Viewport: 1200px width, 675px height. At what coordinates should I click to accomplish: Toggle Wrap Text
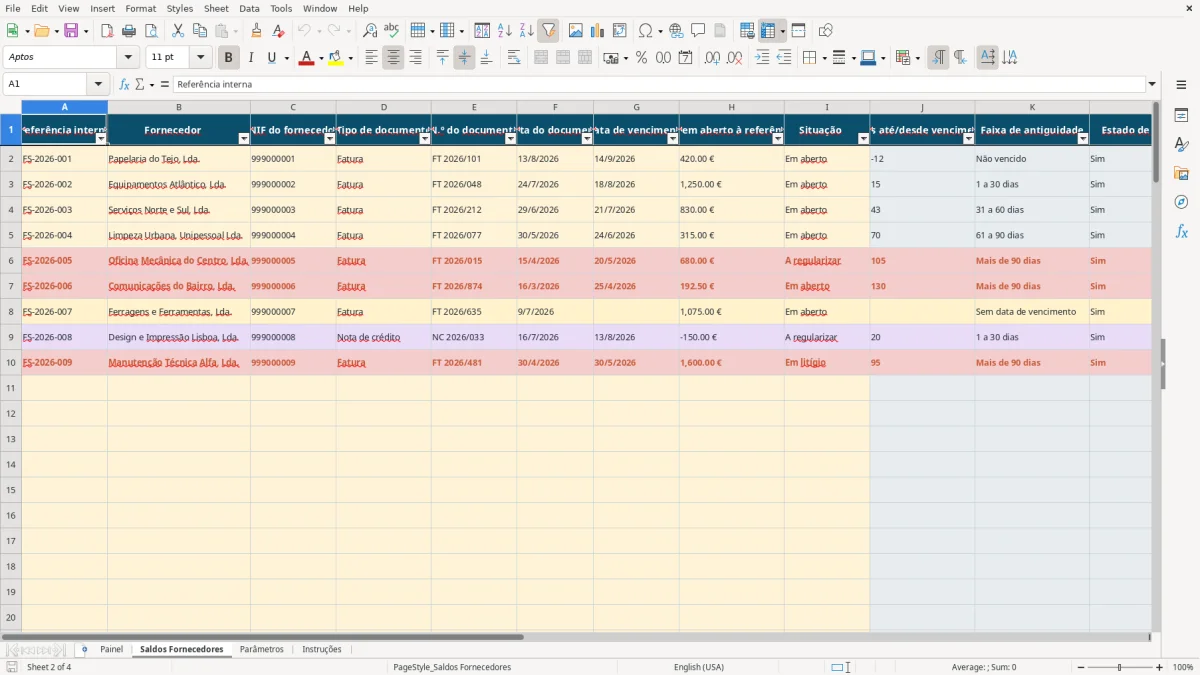click(x=514, y=58)
